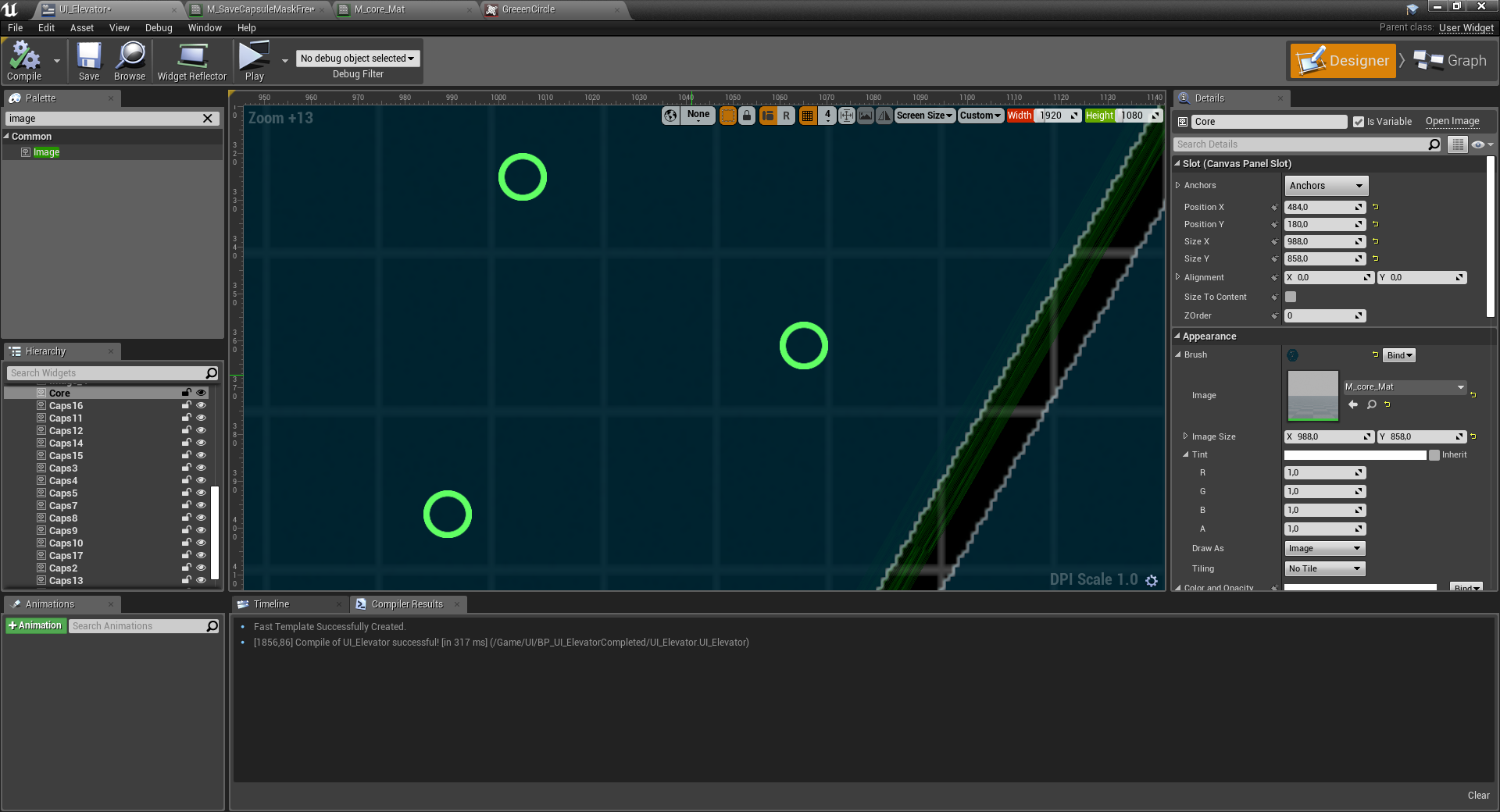Start Play in editor

(x=254, y=61)
